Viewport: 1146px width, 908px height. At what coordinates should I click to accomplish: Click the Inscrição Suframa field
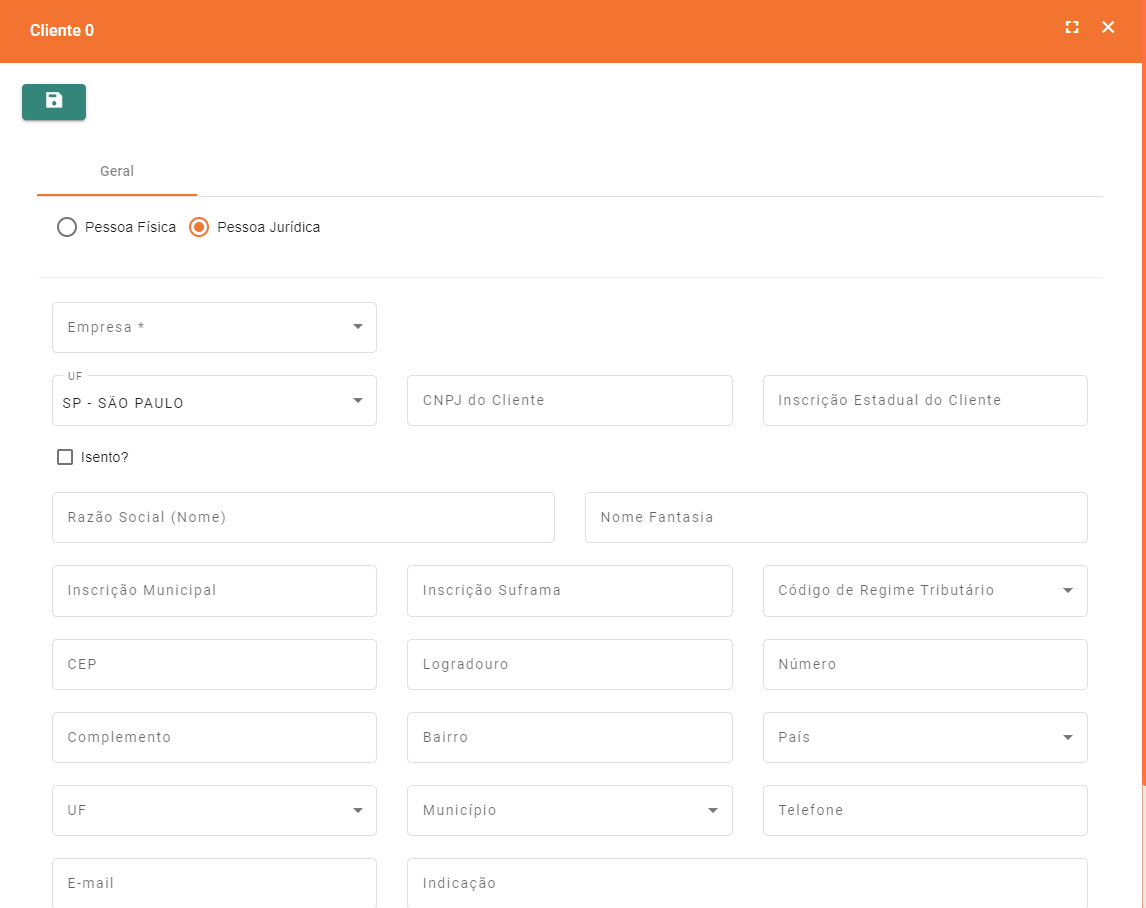[569, 591]
